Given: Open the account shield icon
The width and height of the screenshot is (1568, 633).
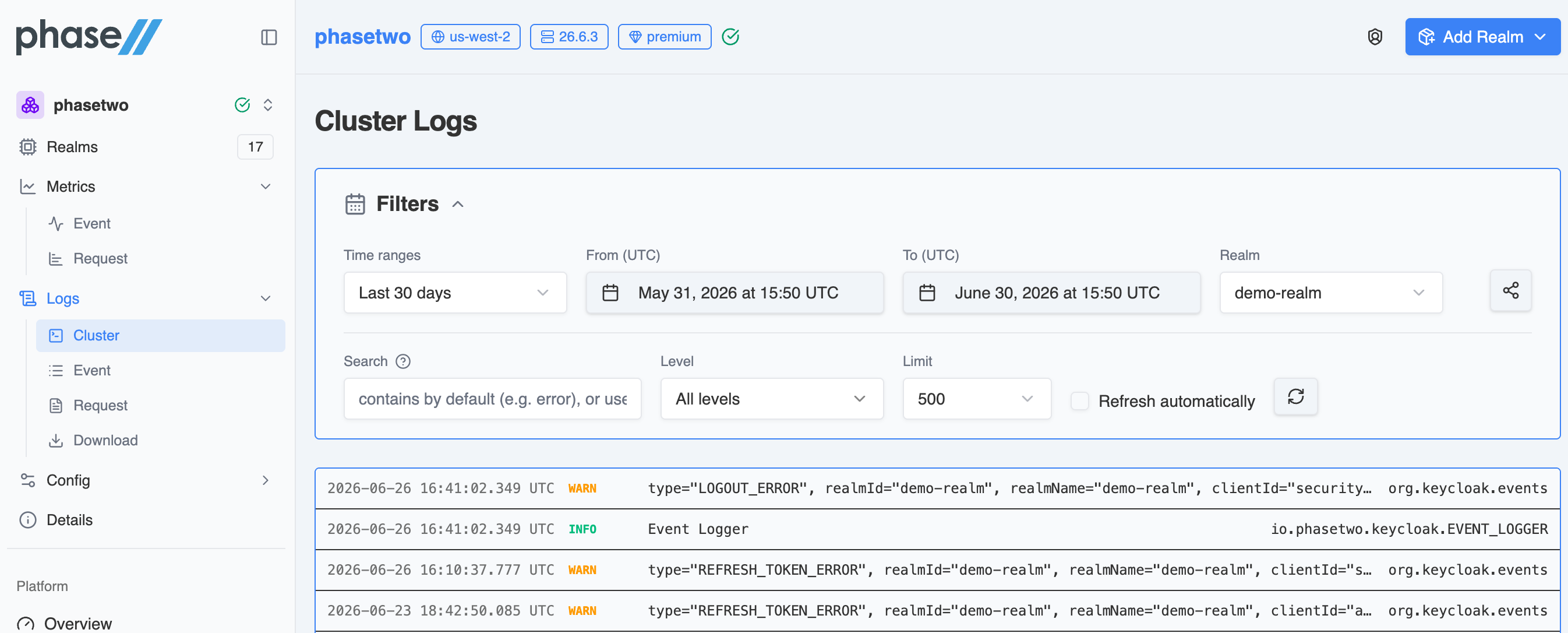Looking at the screenshot, I should pyautogui.click(x=1375, y=37).
